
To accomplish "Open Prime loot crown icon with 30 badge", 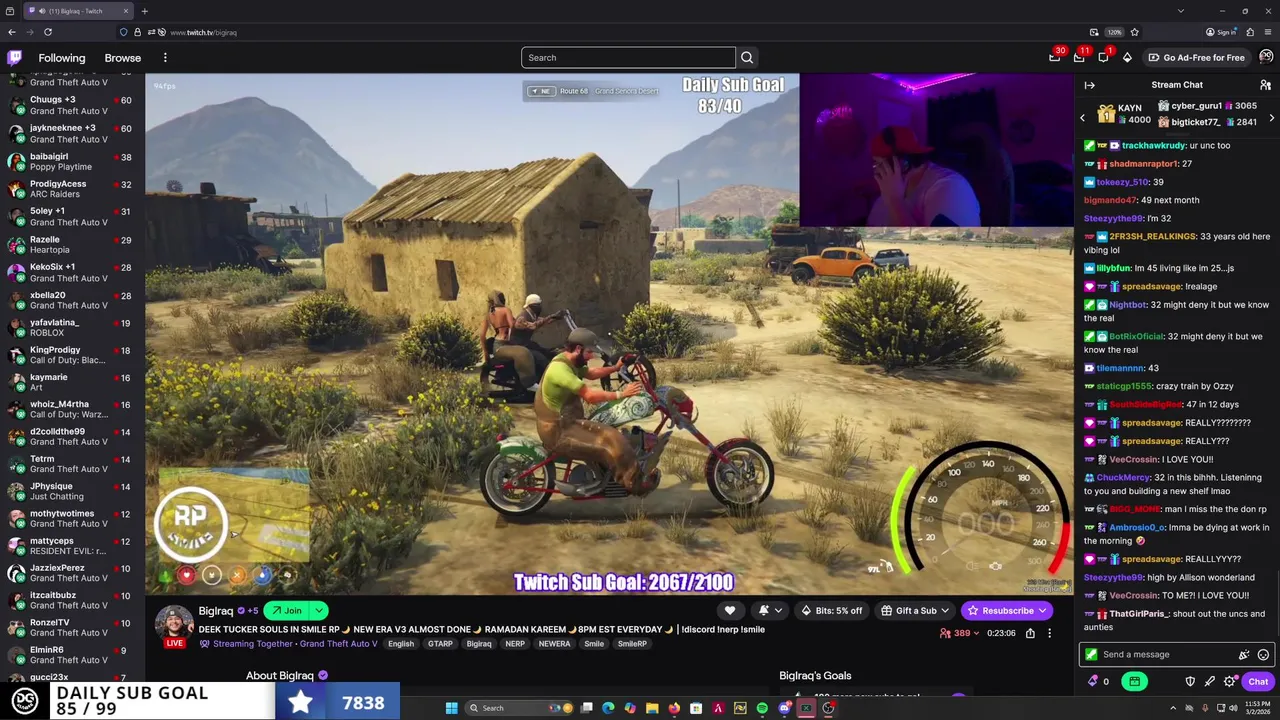I will click(x=1055, y=57).
